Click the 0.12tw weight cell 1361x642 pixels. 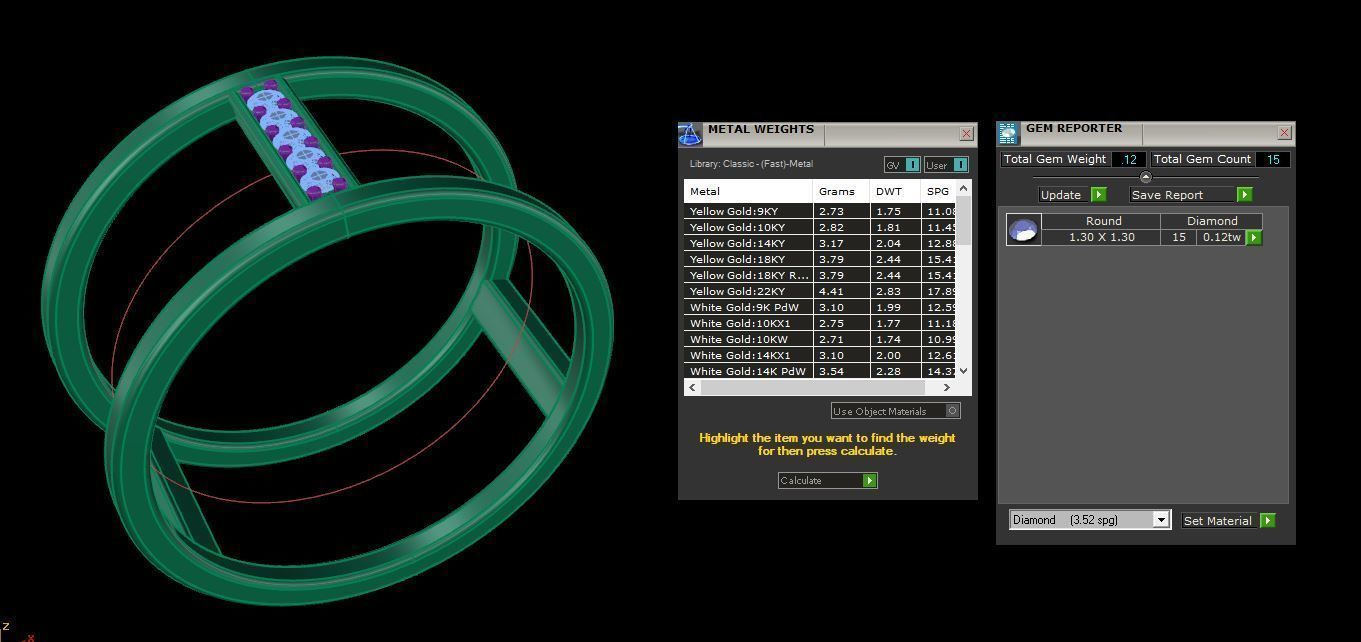(x=1221, y=237)
